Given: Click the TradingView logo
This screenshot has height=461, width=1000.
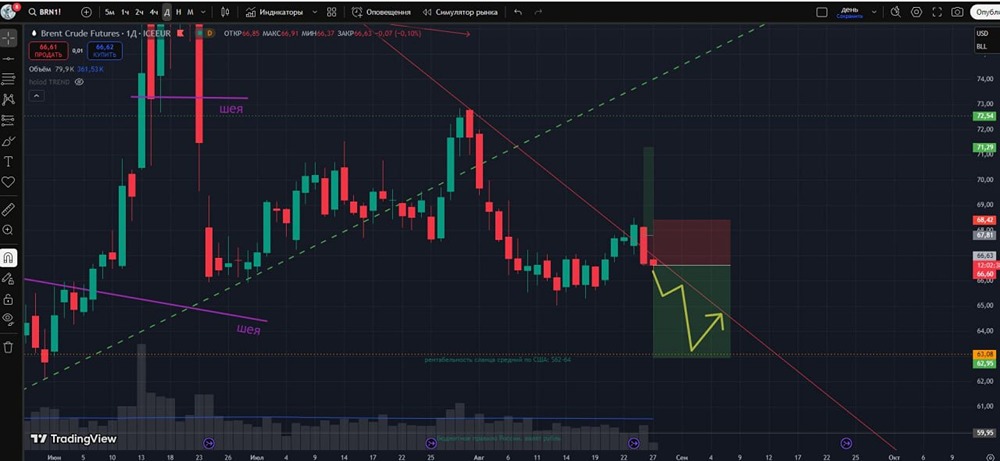Looking at the screenshot, I should coord(74,439).
